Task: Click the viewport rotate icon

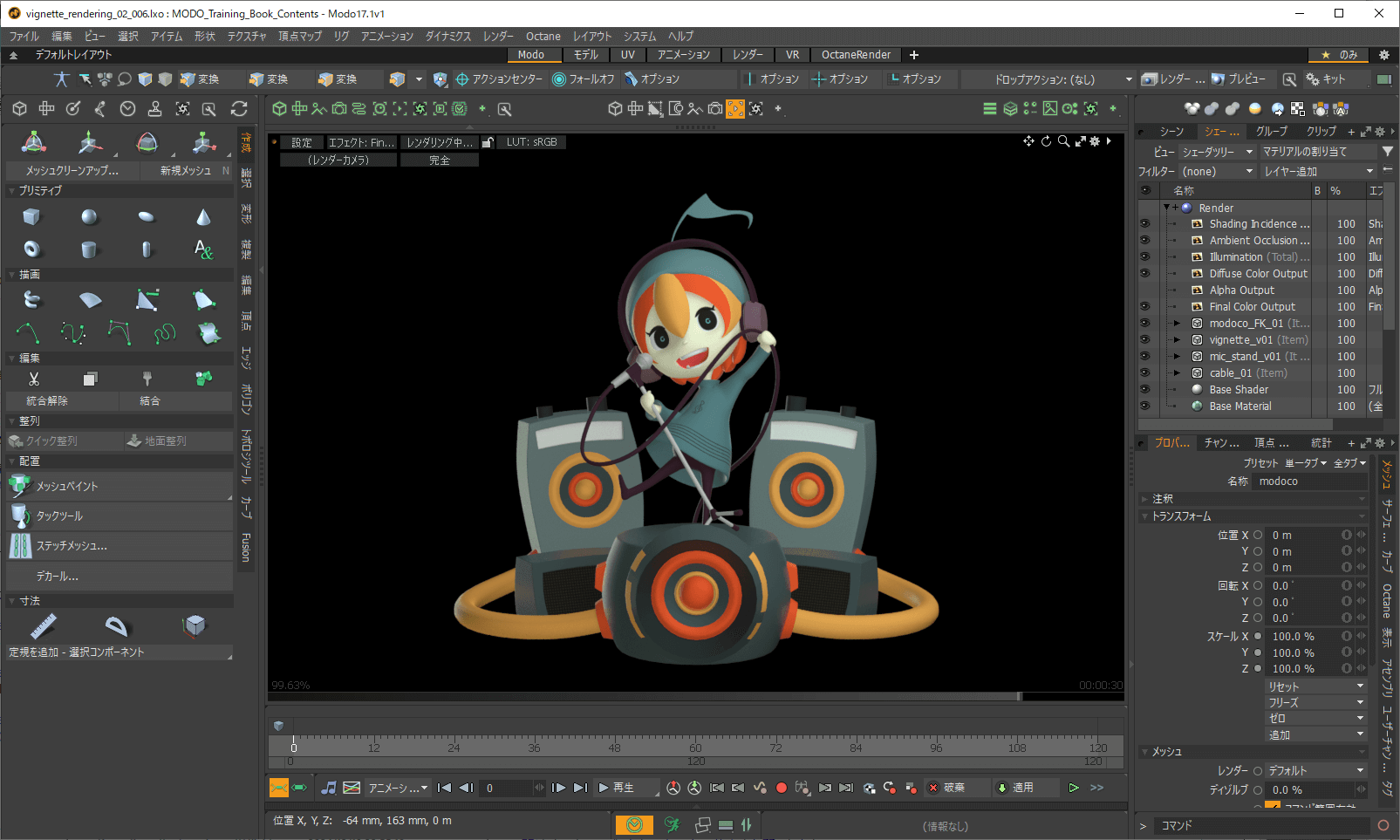Action: tap(1046, 141)
